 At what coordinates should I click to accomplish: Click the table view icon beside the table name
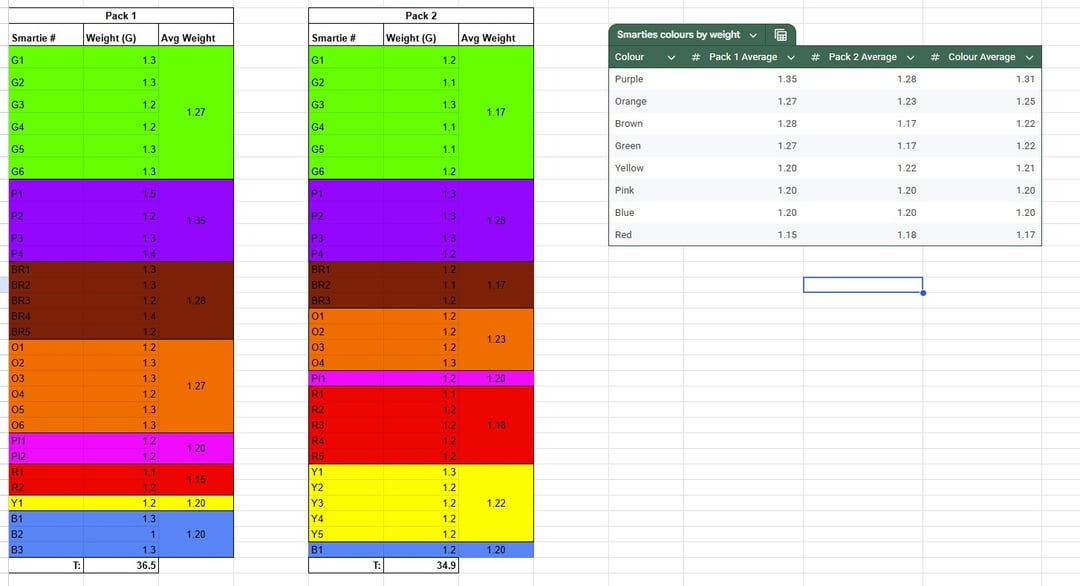point(781,35)
